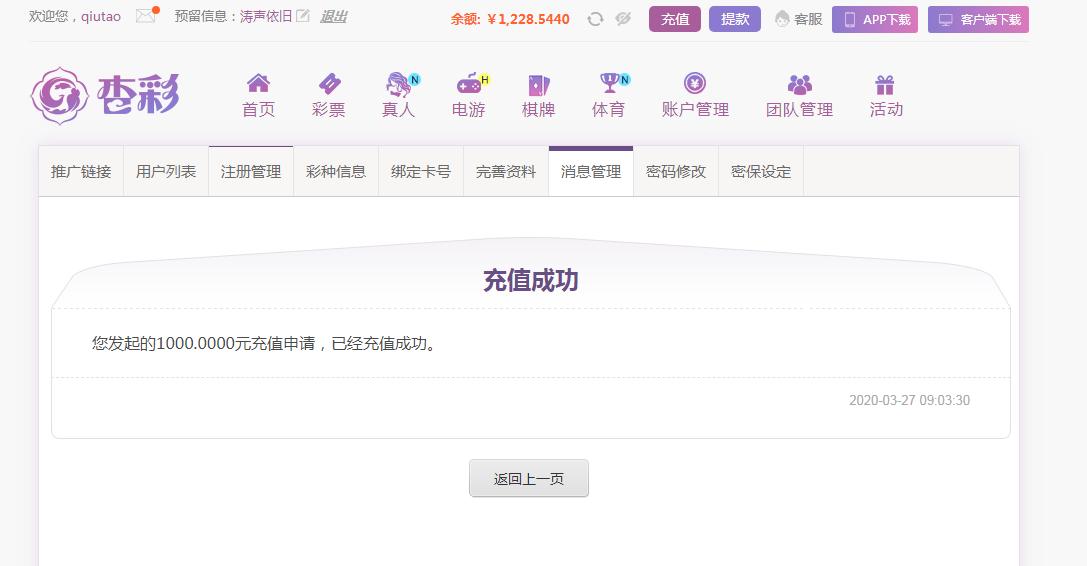Image resolution: width=1087 pixels, height=566 pixels.
Task: Switch to the 密码修改 tab
Action: [676, 171]
